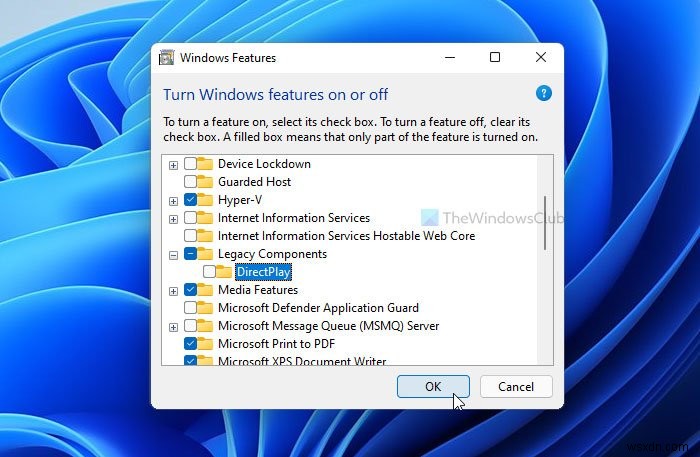Select the Microsoft Defender Application Guard label
This screenshot has width=700, height=457.
pos(318,308)
